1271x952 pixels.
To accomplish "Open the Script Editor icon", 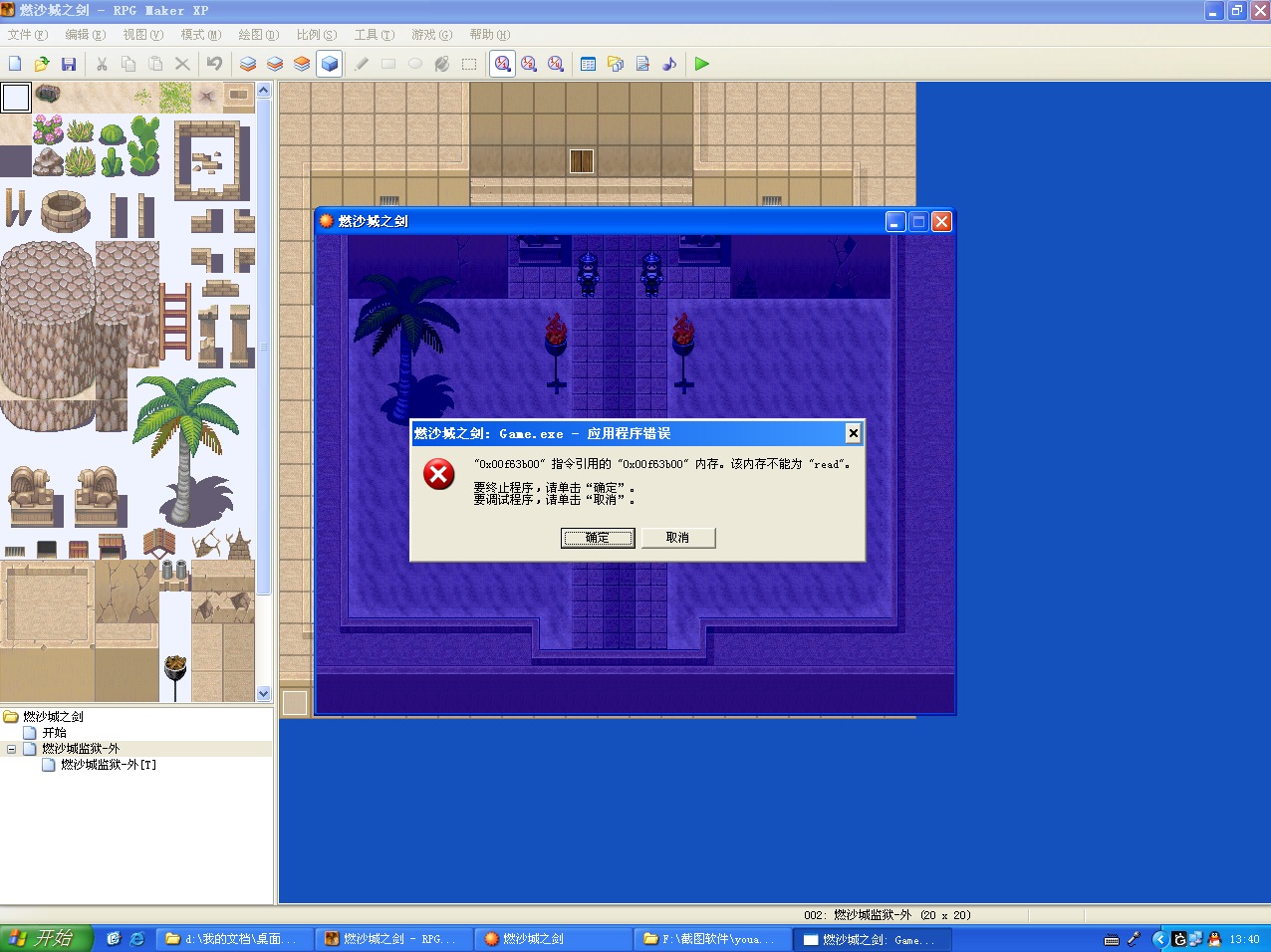I will tap(642, 64).
